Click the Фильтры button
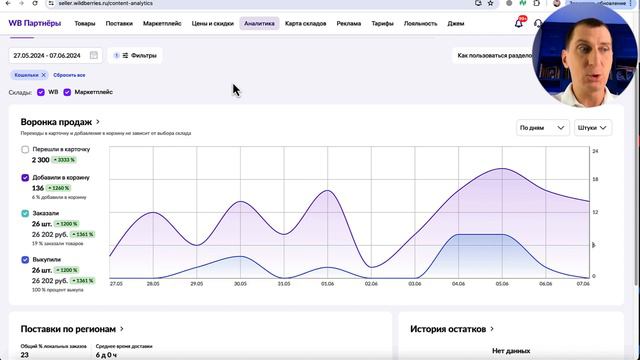 pos(135,56)
